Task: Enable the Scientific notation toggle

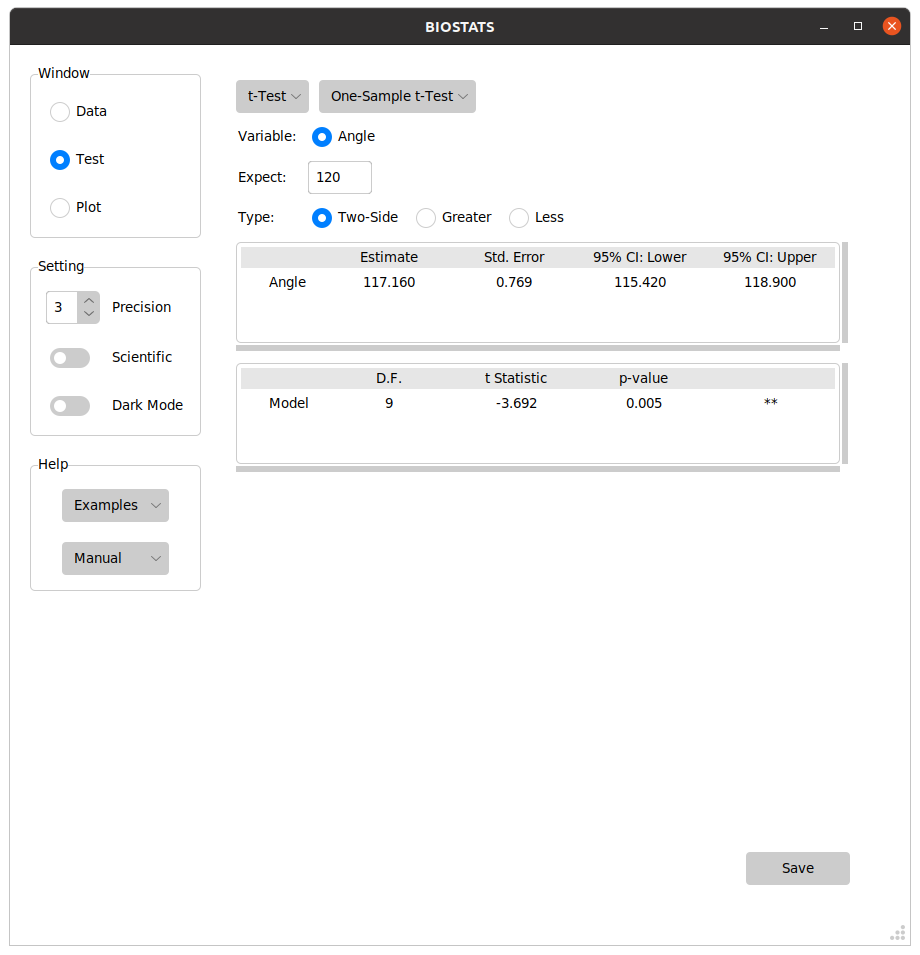Action: click(x=70, y=358)
